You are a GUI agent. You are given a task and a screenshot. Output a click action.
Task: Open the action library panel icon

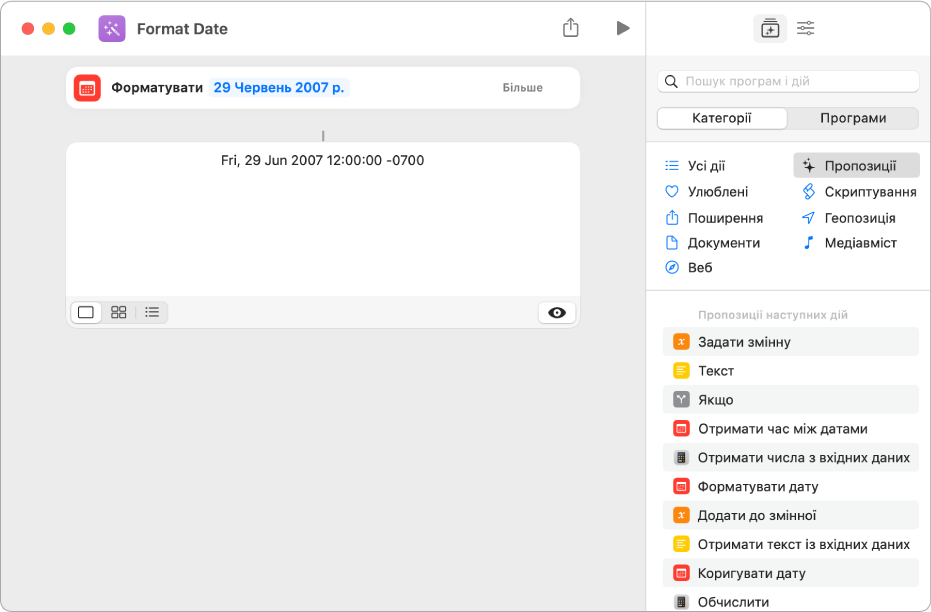point(769,29)
